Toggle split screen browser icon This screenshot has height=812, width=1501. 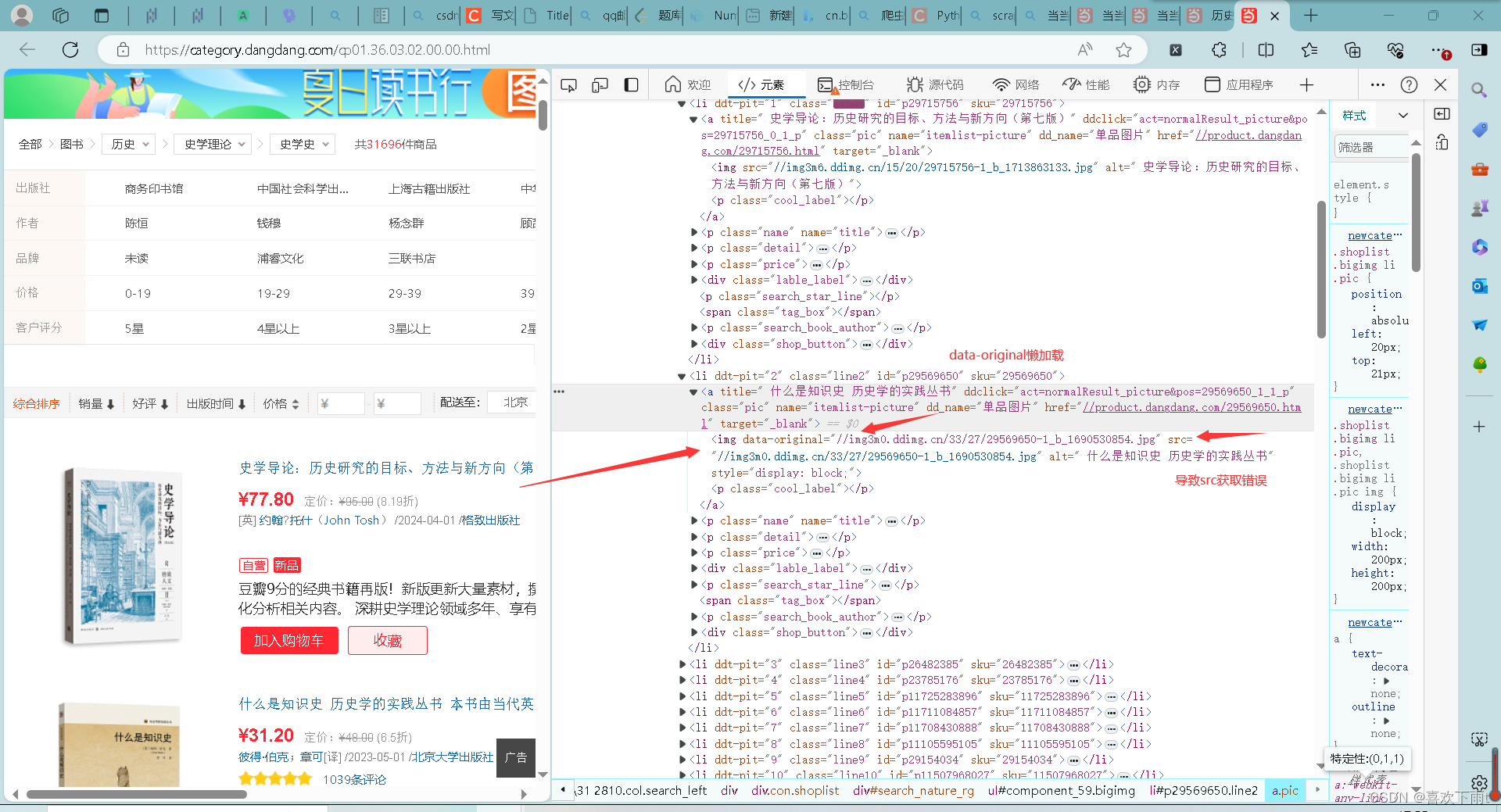click(x=1266, y=50)
